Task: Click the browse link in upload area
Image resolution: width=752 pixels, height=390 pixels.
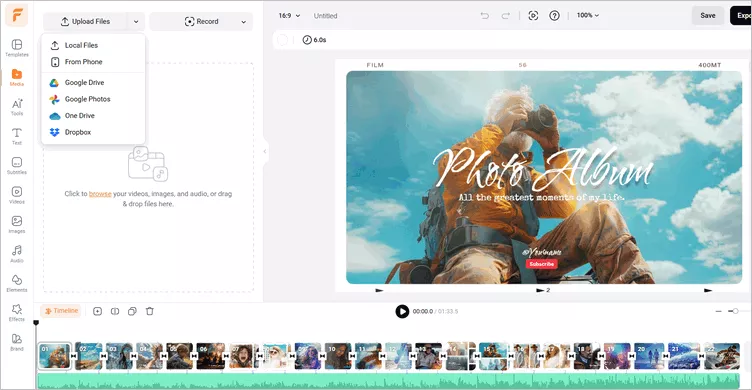Action: pos(100,194)
